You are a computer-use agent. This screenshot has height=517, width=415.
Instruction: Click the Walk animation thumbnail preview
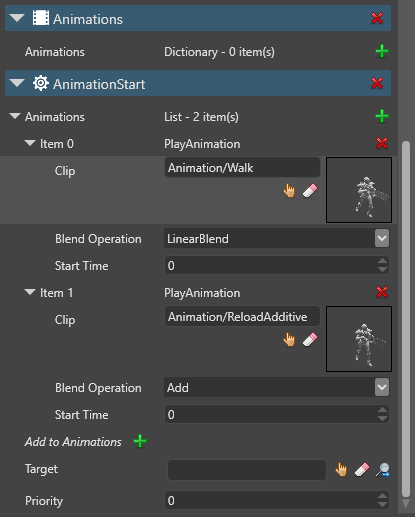point(359,190)
